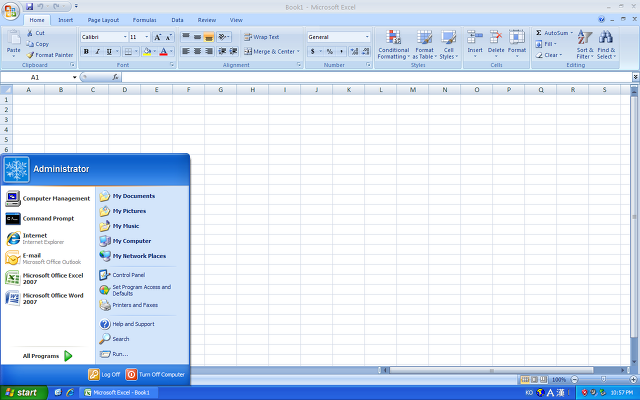The image size is (640, 400).
Task: Click the Windows start button
Action: (23, 393)
